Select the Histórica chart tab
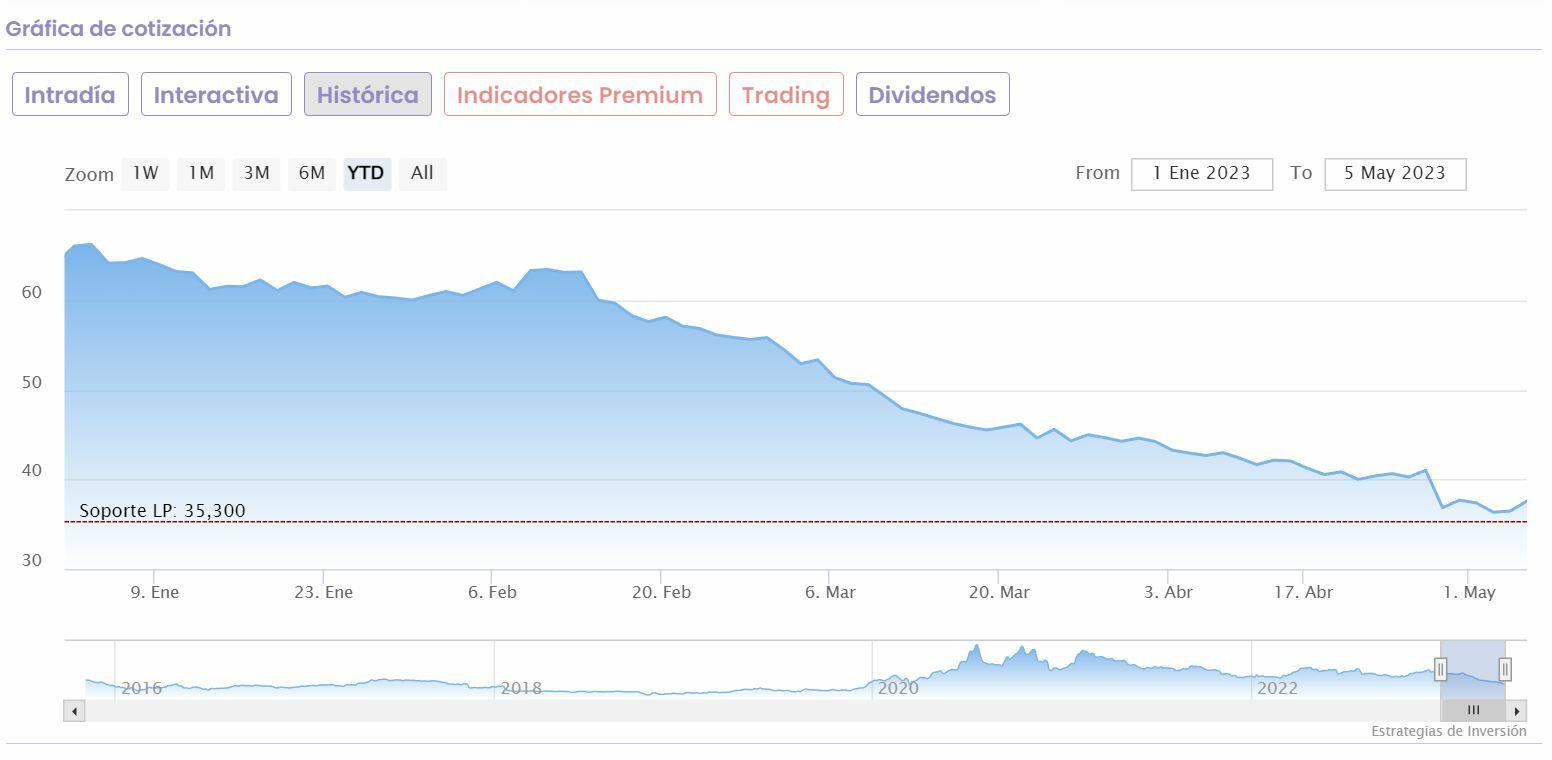The image size is (1552, 760). 368,95
